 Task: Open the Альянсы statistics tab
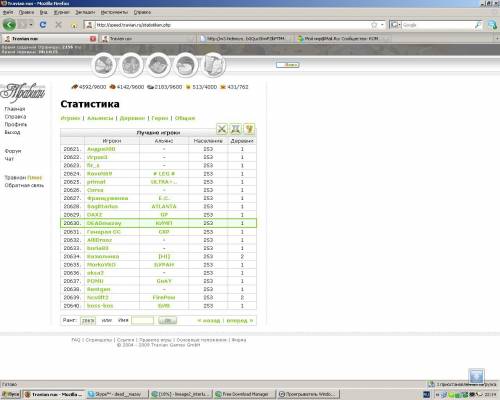point(100,118)
